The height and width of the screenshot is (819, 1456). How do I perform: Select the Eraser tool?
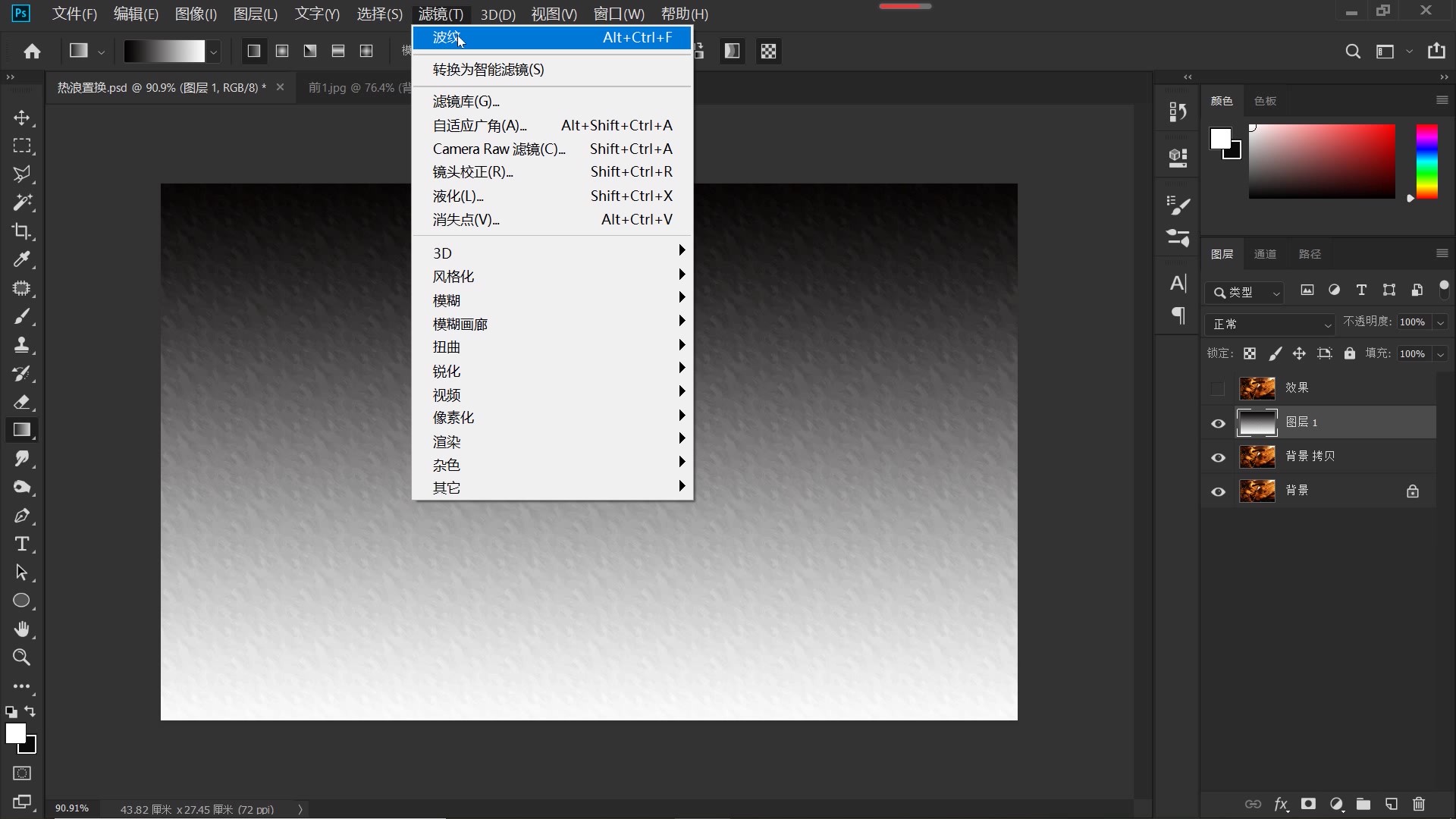point(21,402)
